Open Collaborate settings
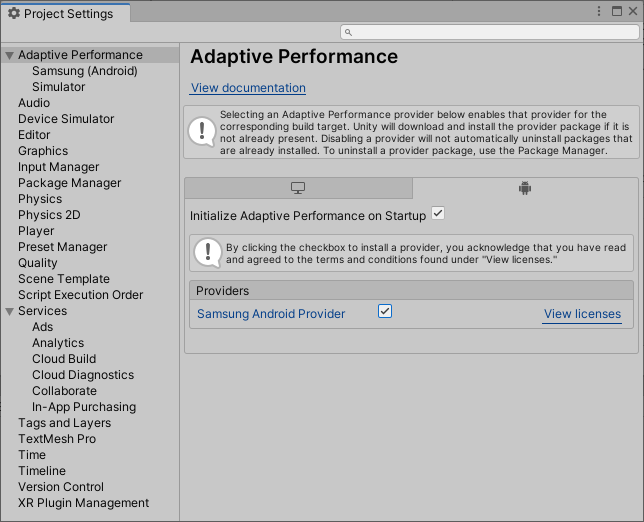This screenshot has width=644, height=522. click(64, 391)
